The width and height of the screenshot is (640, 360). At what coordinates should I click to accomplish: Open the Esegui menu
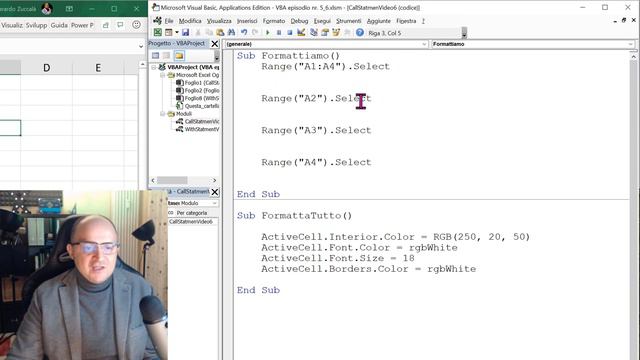pyautogui.click(x=322, y=21)
